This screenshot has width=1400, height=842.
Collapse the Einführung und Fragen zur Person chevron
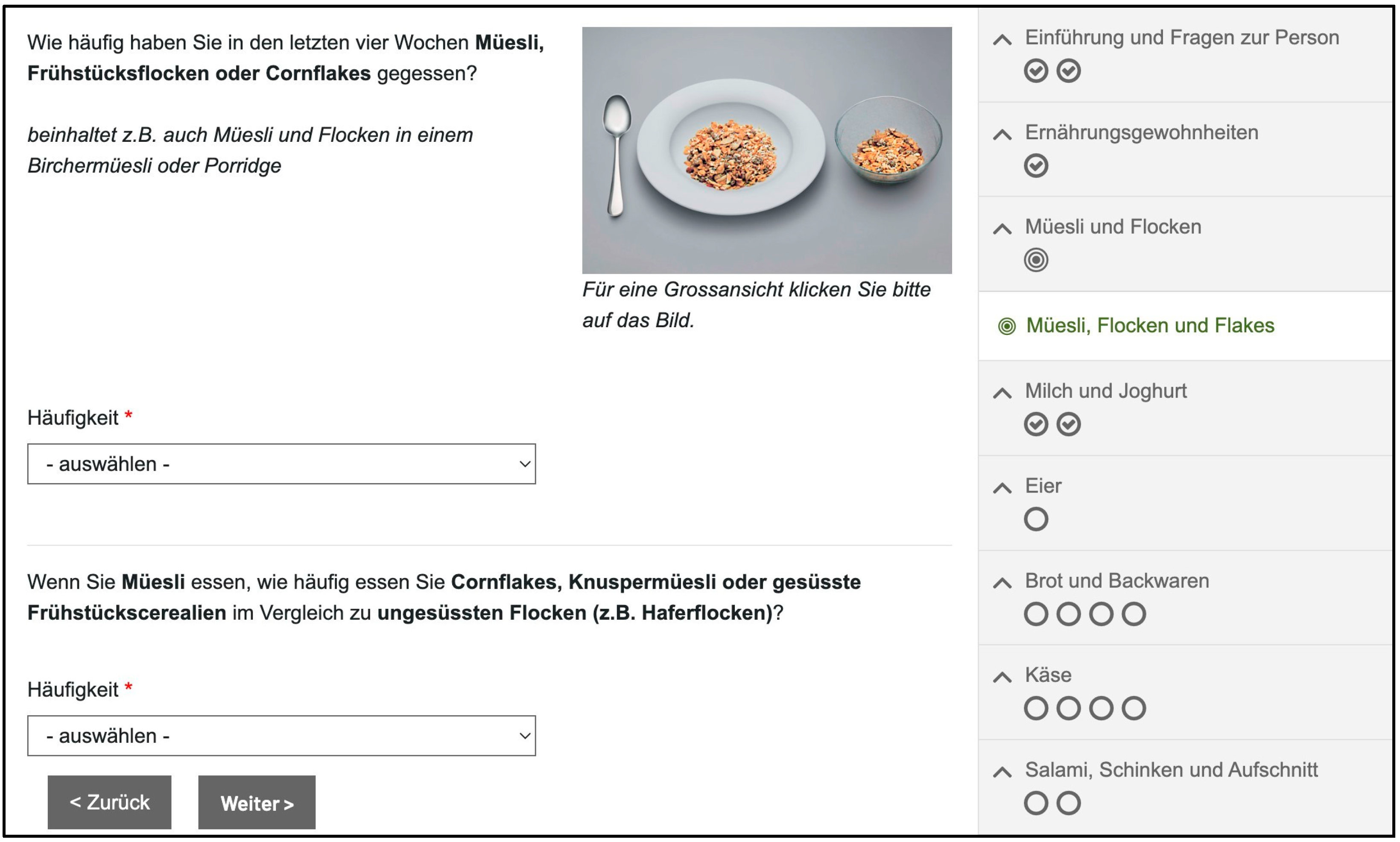pos(1002,40)
